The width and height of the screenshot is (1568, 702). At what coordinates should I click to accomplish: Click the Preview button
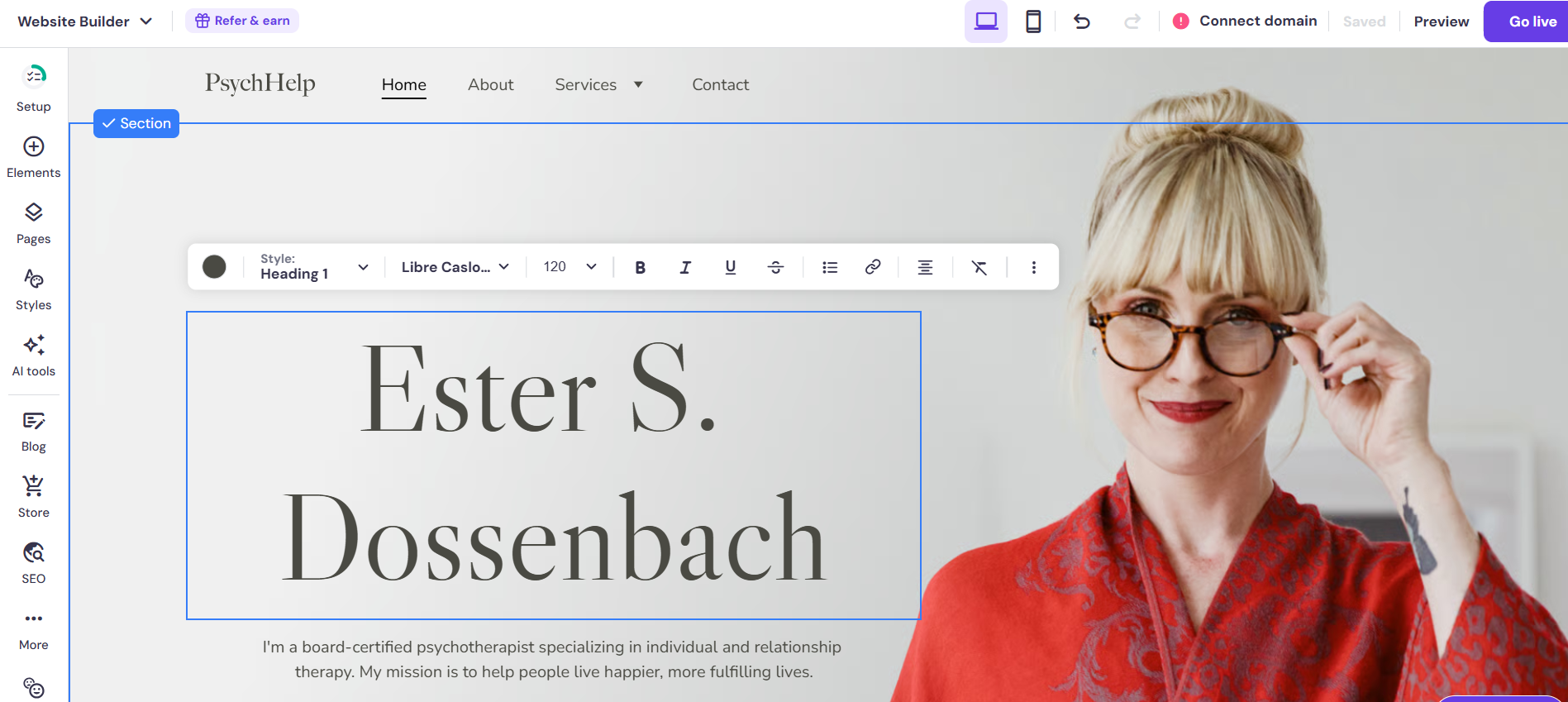(x=1442, y=21)
